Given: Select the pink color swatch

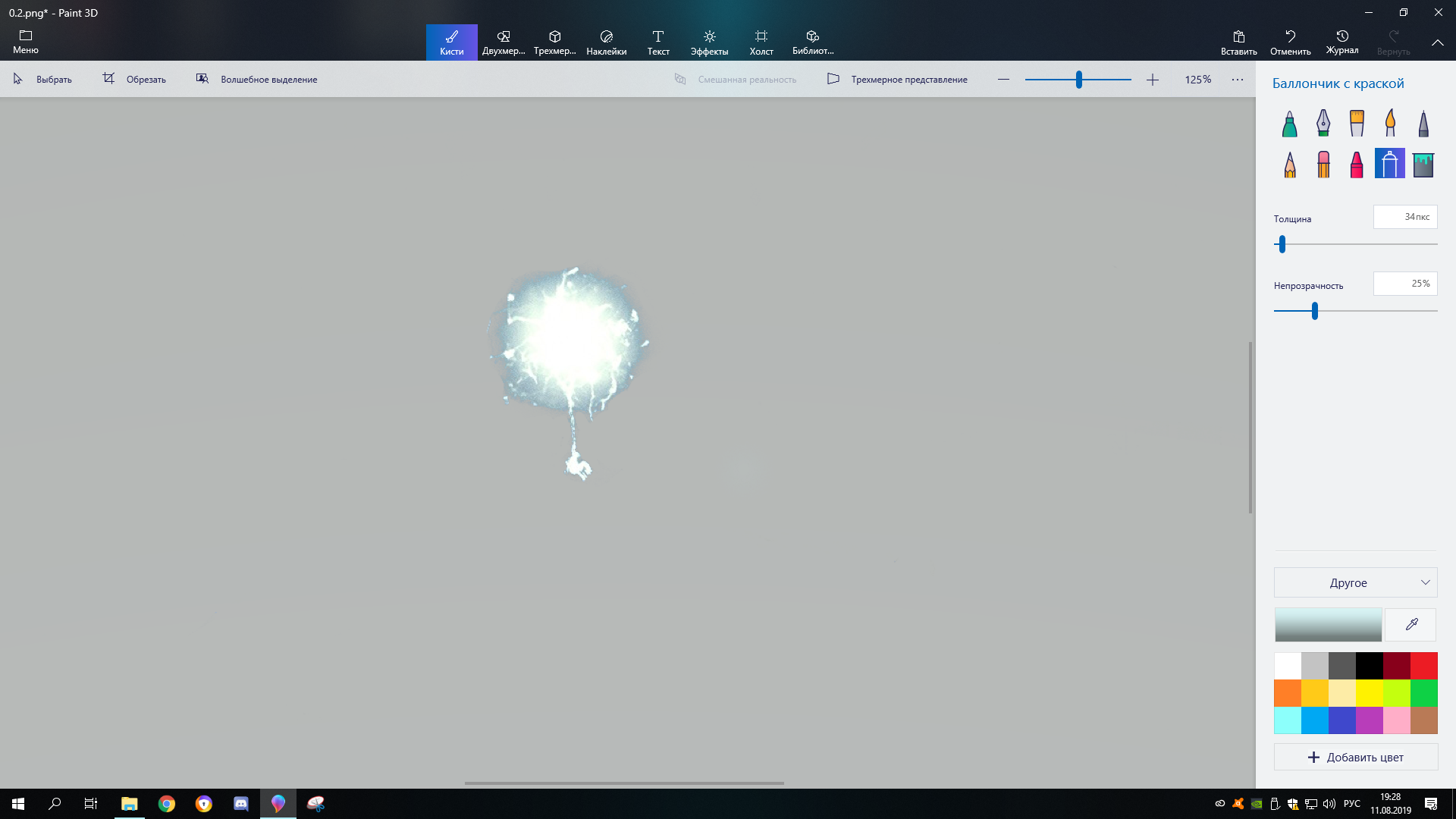Looking at the screenshot, I should 1397,720.
